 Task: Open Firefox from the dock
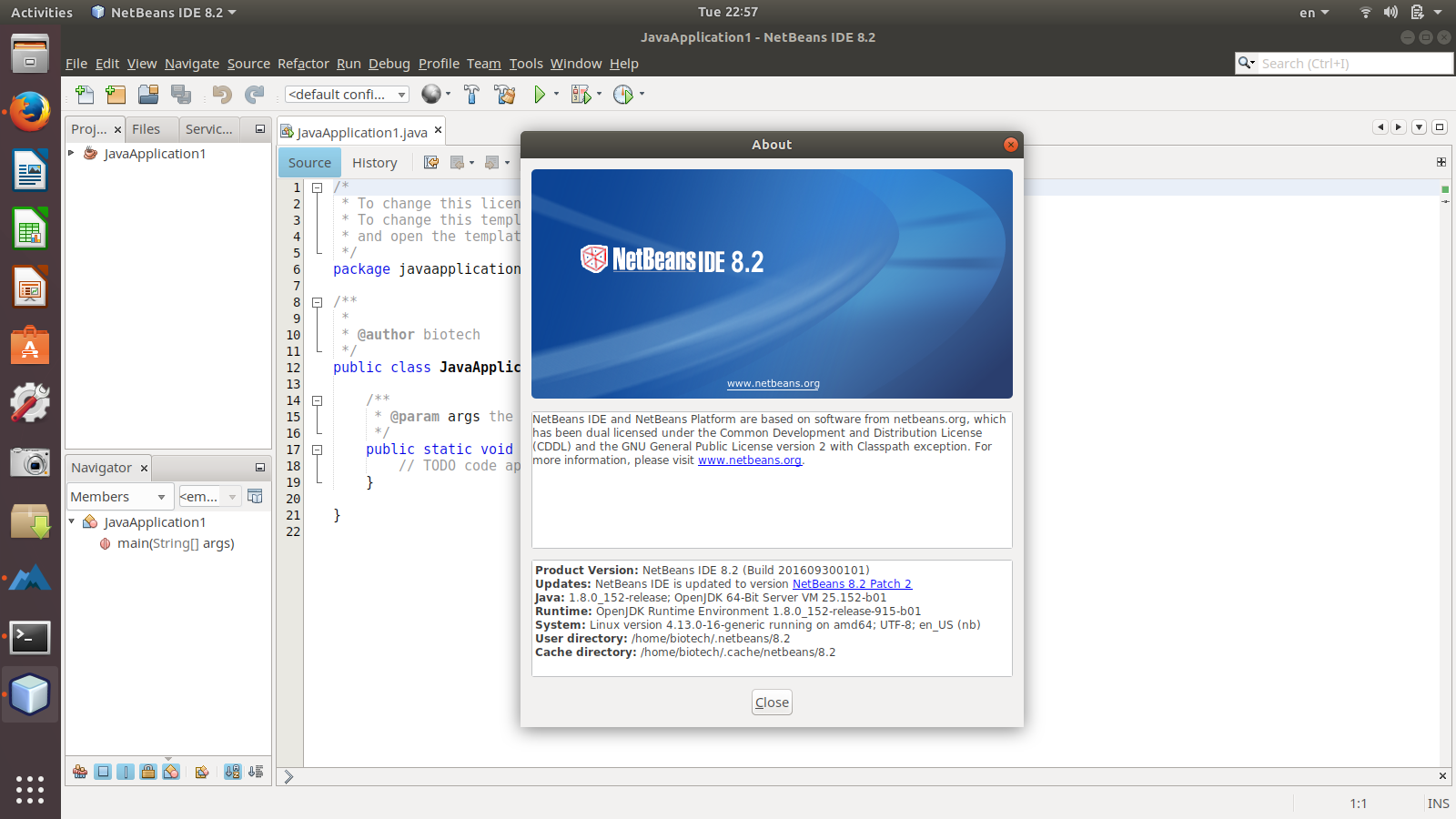point(30,113)
